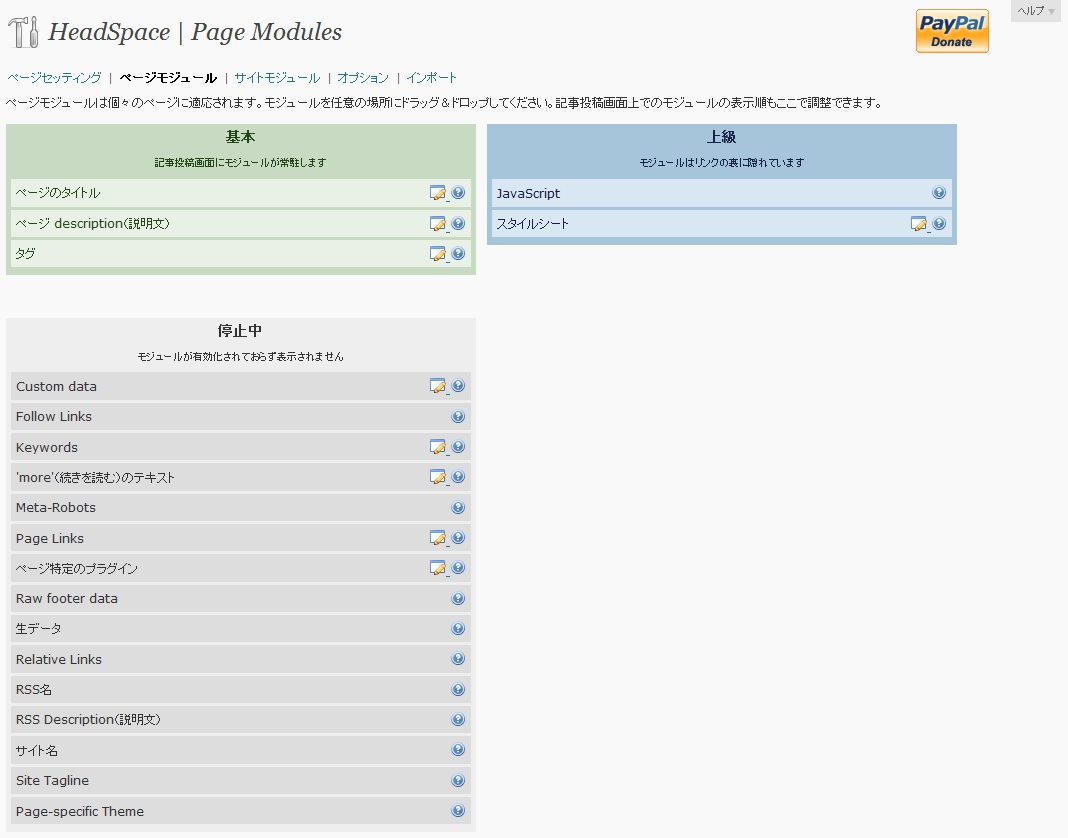The width and height of the screenshot is (1068, 838).
Task: Click edit icon for ページ特定のプラグイン
Action: click(x=438, y=568)
